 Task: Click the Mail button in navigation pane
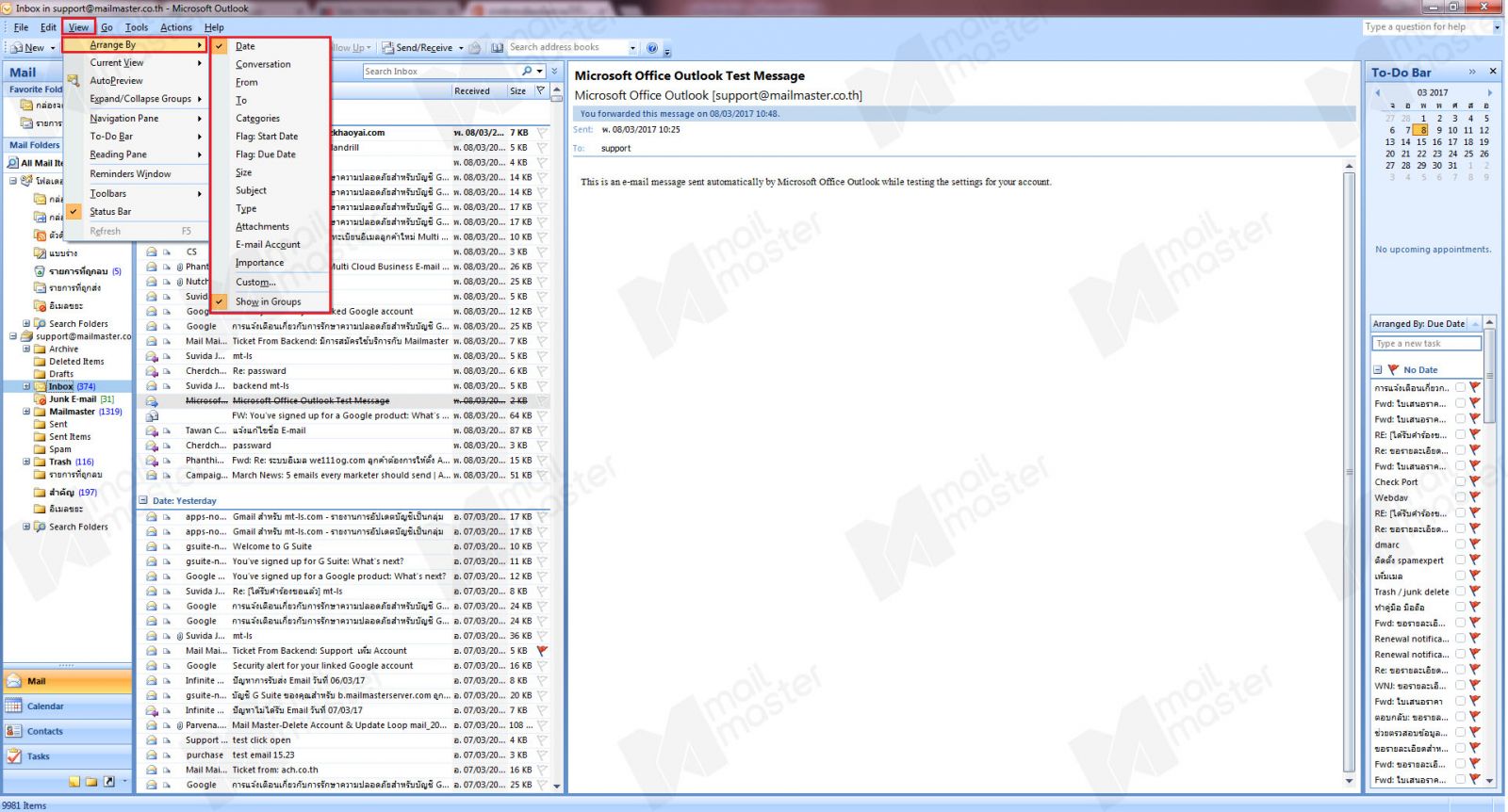coord(68,681)
